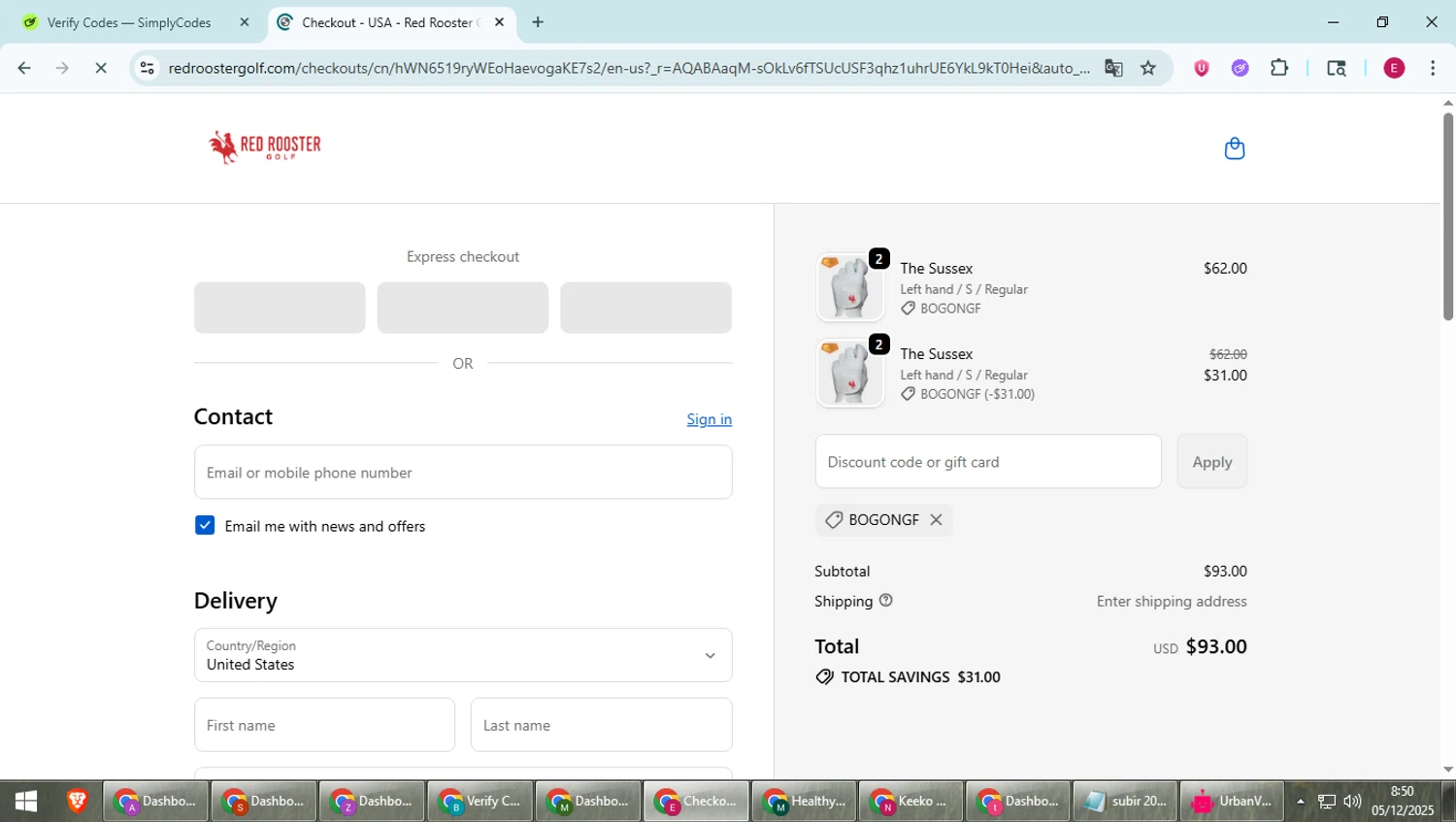Image resolution: width=1456 pixels, height=822 pixels.
Task: Open Keeko taskbar Chrome window
Action: coord(911,802)
